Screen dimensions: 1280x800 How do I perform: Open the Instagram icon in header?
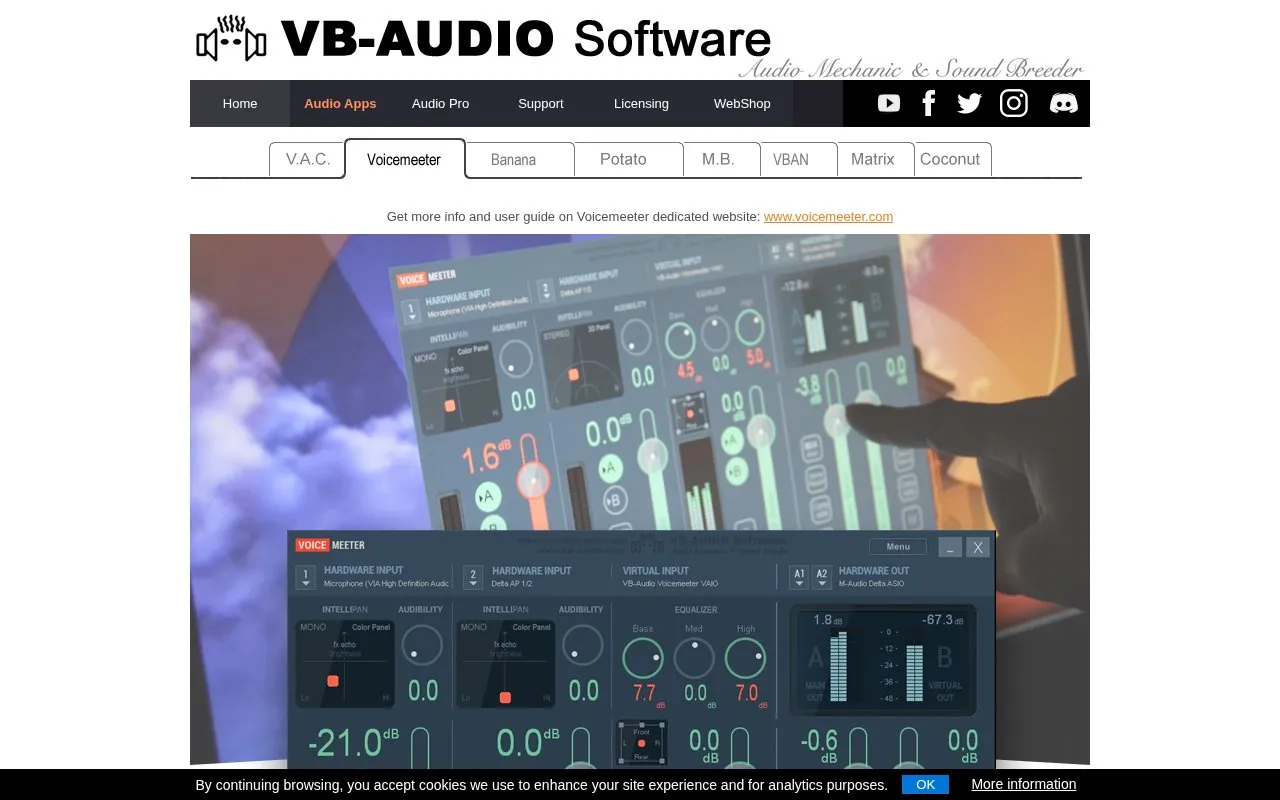click(1014, 103)
